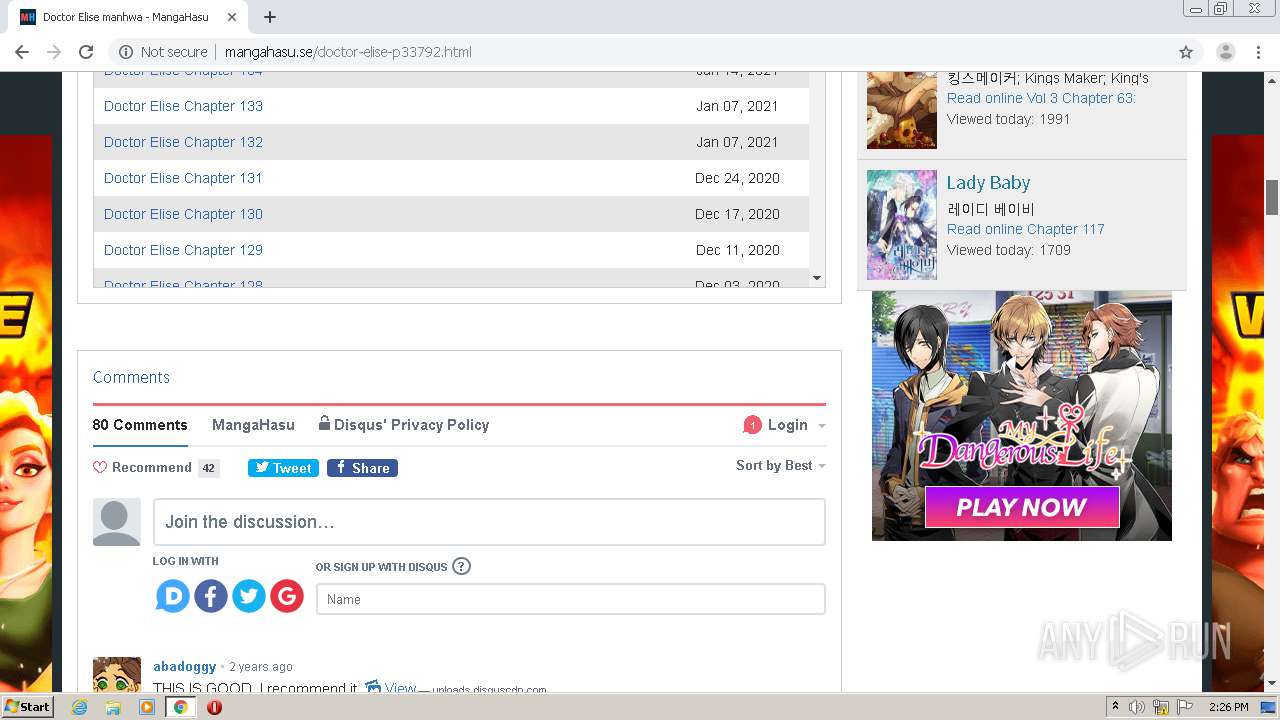The height and width of the screenshot is (720, 1280).
Task: Click the taskbar clock showing 2:26 PM
Action: coord(1228,707)
